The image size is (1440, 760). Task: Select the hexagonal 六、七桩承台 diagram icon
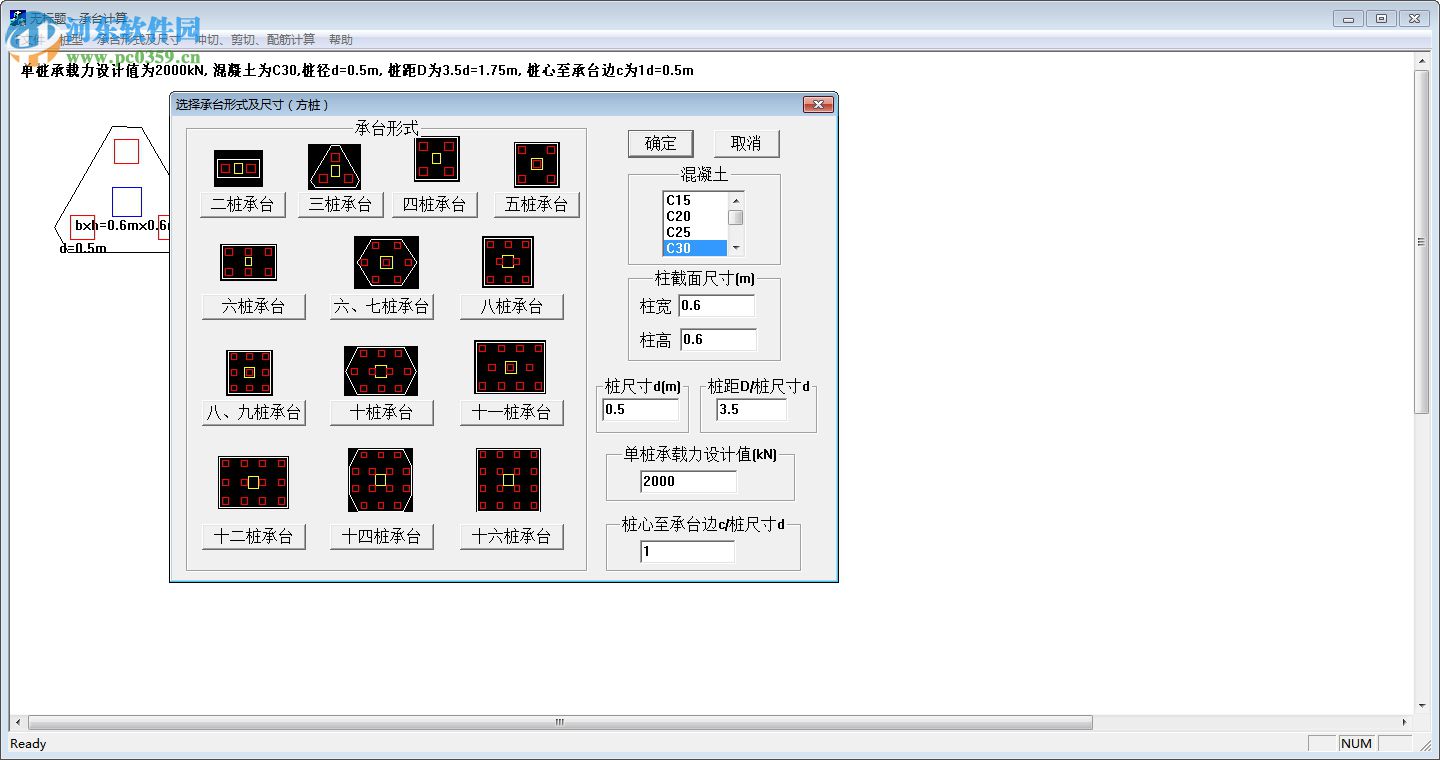click(x=384, y=262)
